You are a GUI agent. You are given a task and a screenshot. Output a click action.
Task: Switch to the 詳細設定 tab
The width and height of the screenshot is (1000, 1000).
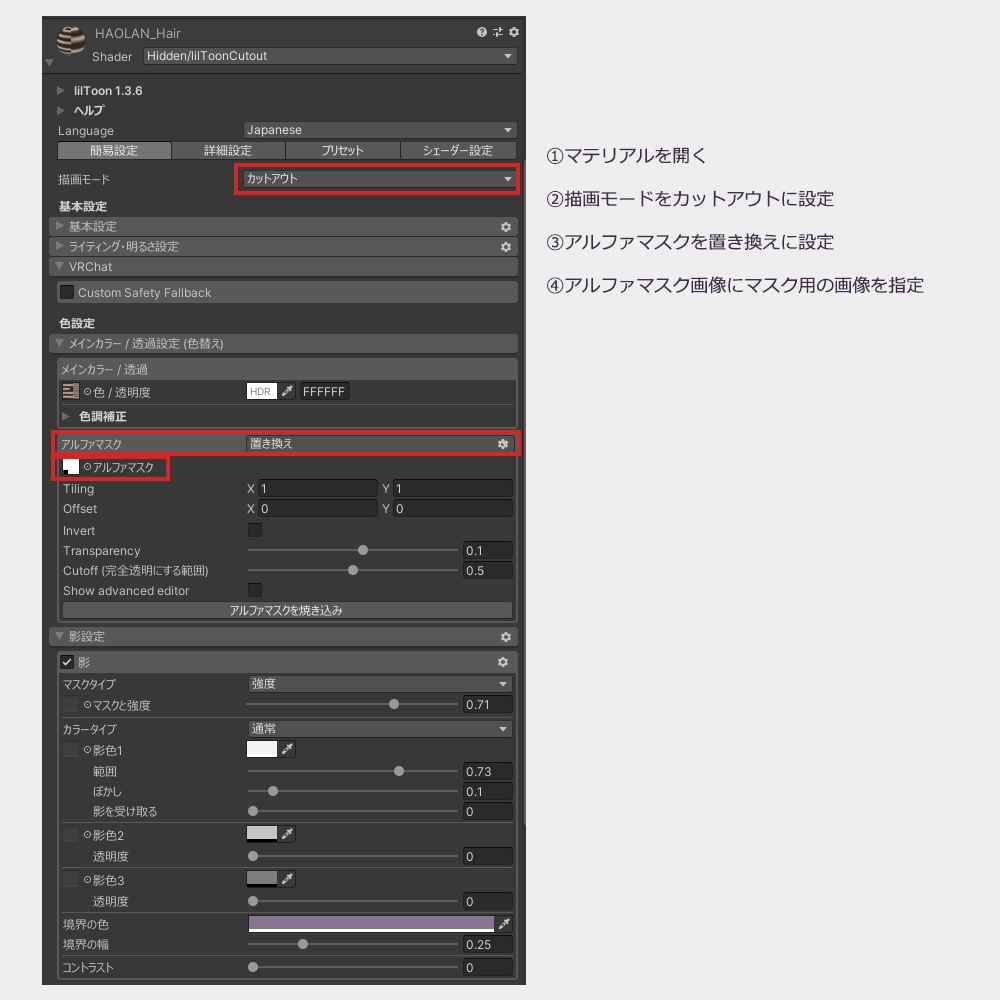click(x=228, y=151)
